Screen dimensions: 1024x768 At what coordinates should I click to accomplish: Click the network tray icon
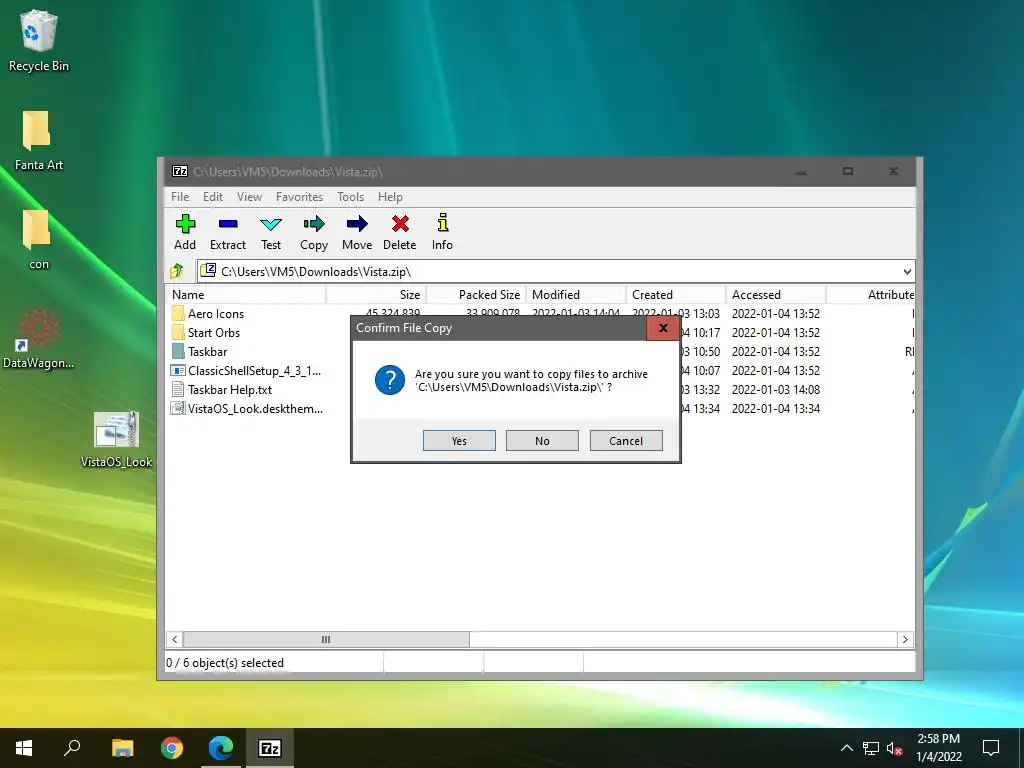click(x=871, y=748)
